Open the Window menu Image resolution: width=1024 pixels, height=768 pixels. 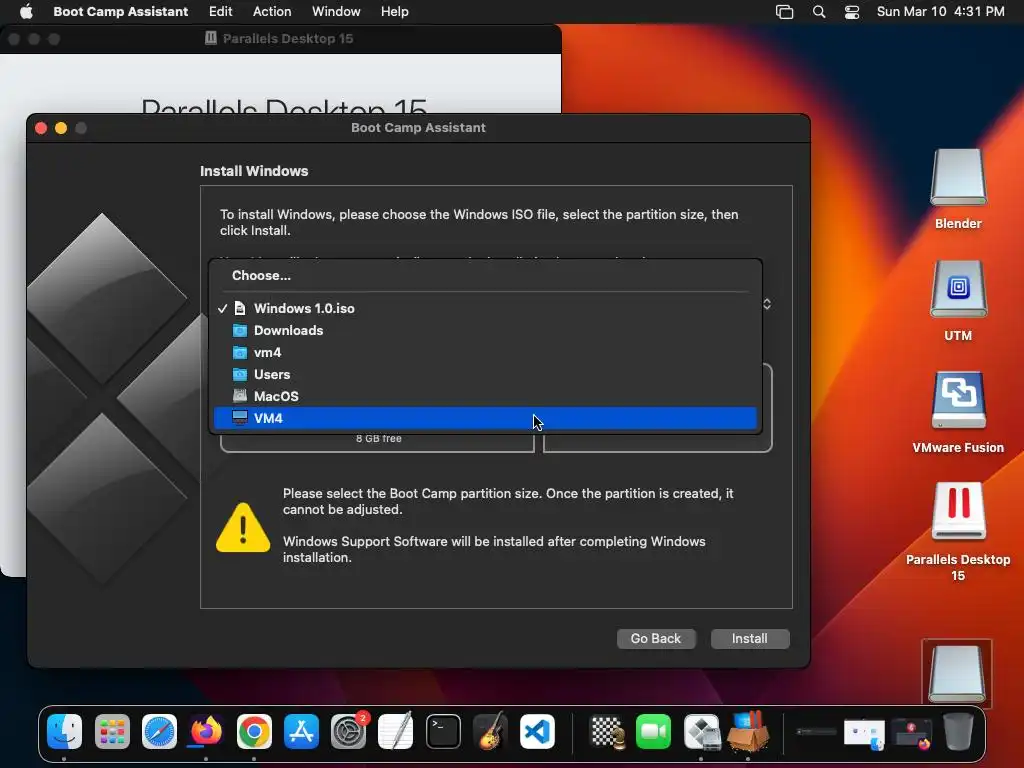[x=336, y=11]
